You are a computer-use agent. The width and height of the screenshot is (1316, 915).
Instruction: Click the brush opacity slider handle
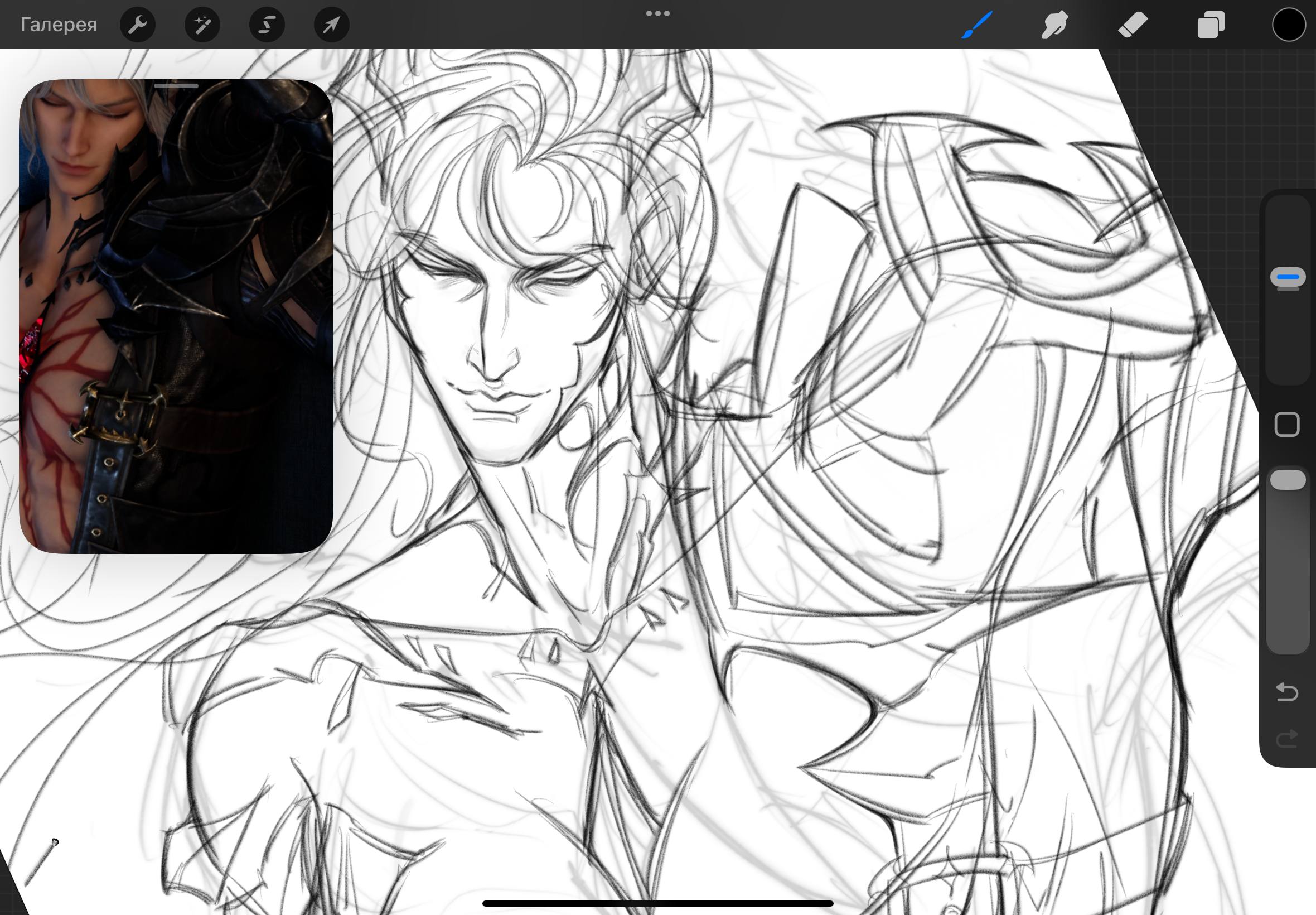(1288, 480)
